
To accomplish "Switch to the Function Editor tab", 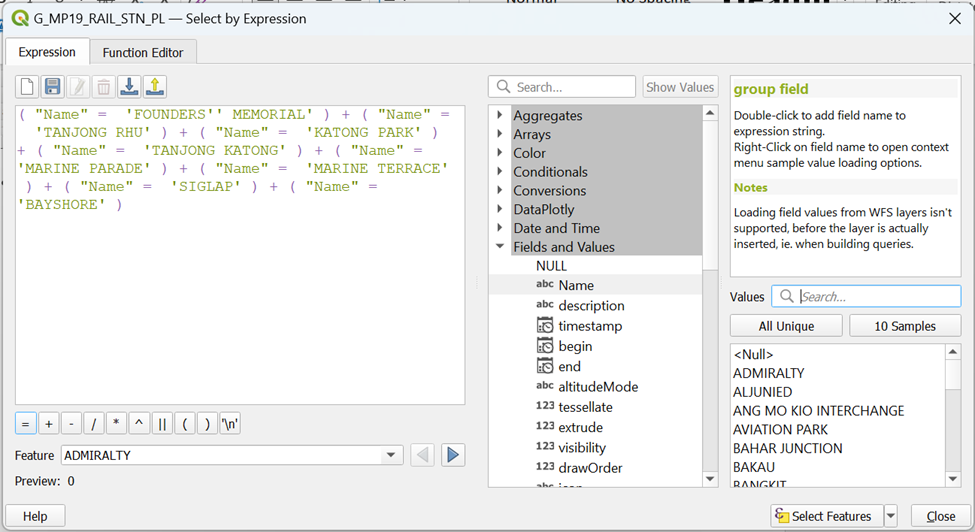I will coord(143,53).
